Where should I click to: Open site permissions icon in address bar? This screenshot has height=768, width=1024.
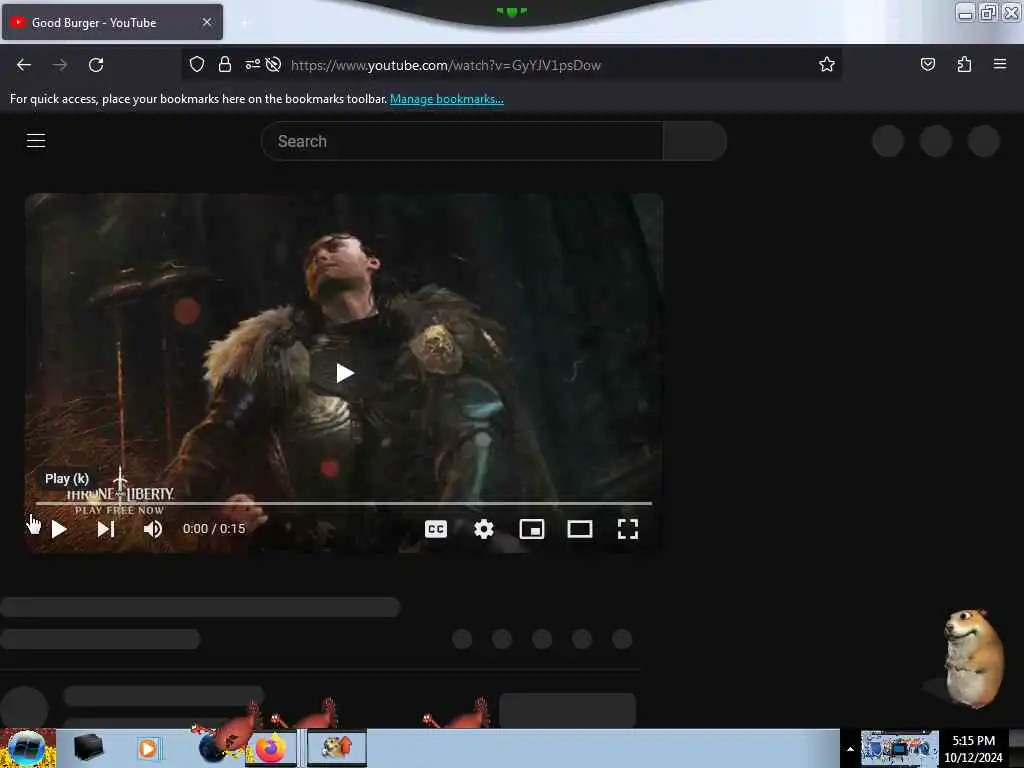point(252,64)
